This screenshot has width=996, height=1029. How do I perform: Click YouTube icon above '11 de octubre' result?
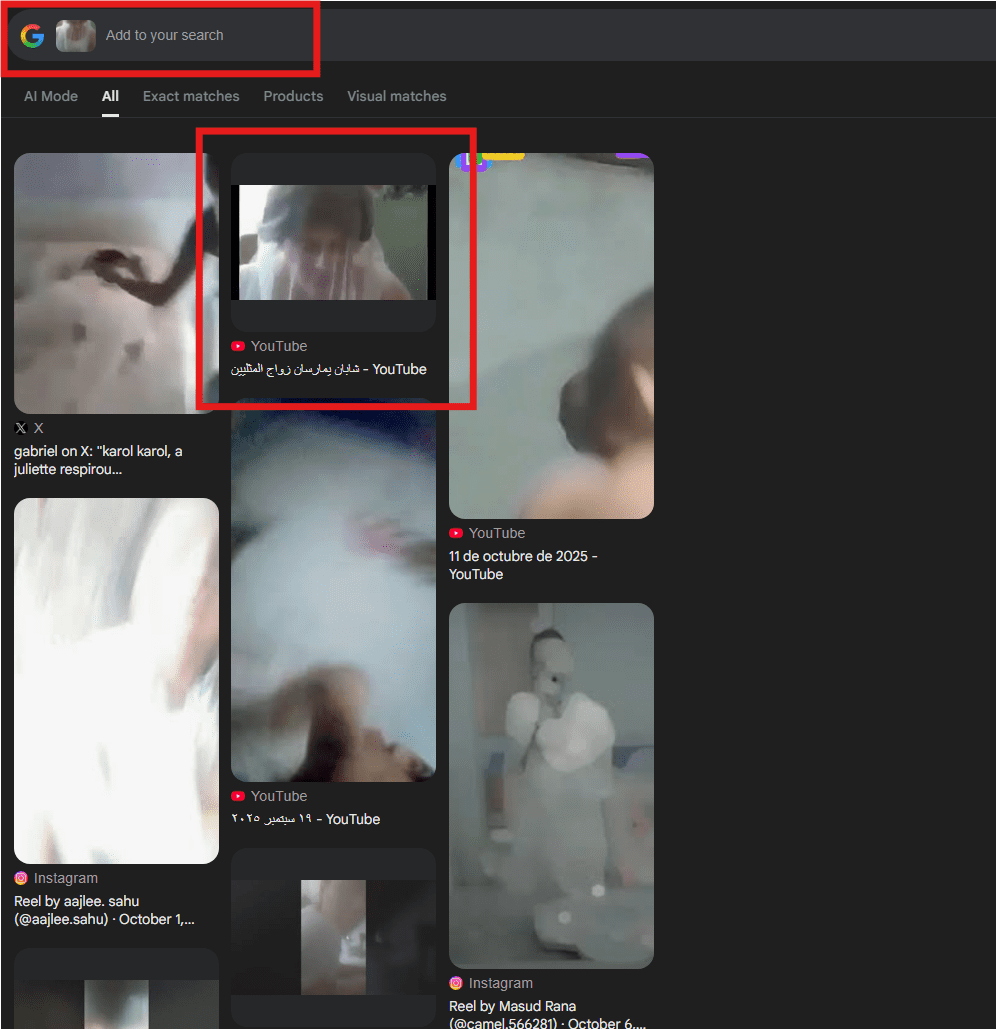point(456,534)
